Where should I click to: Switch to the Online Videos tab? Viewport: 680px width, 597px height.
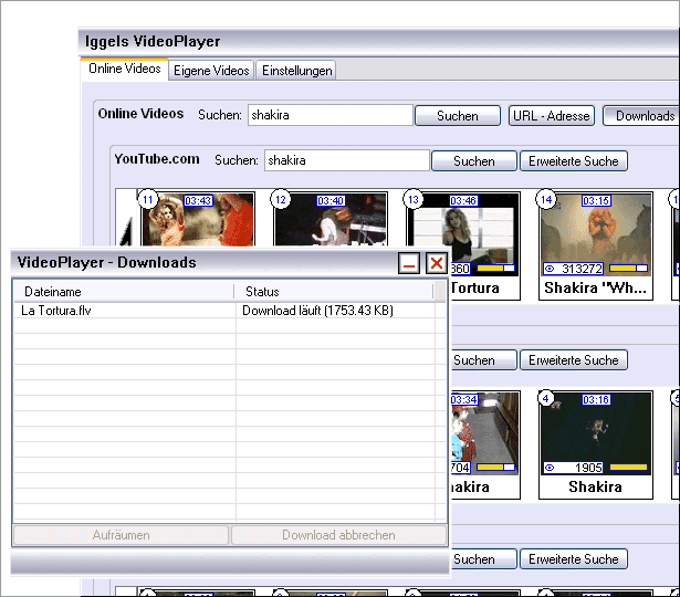click(x=124, y=69)
